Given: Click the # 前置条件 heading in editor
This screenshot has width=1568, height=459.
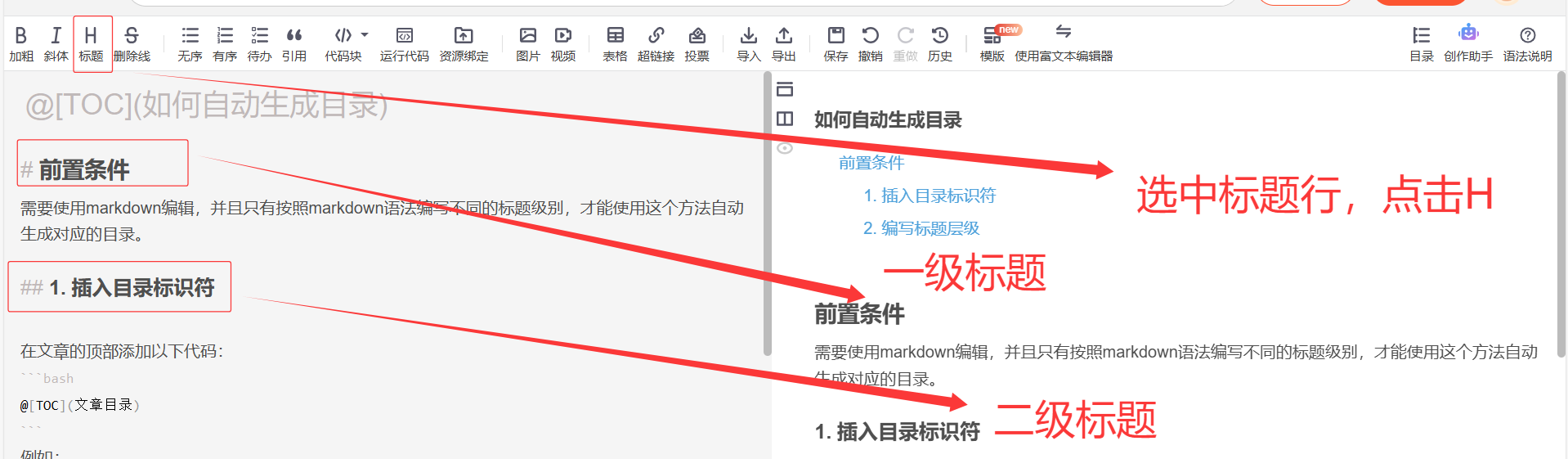Looking at the screenshot, I should coord(75,169).
